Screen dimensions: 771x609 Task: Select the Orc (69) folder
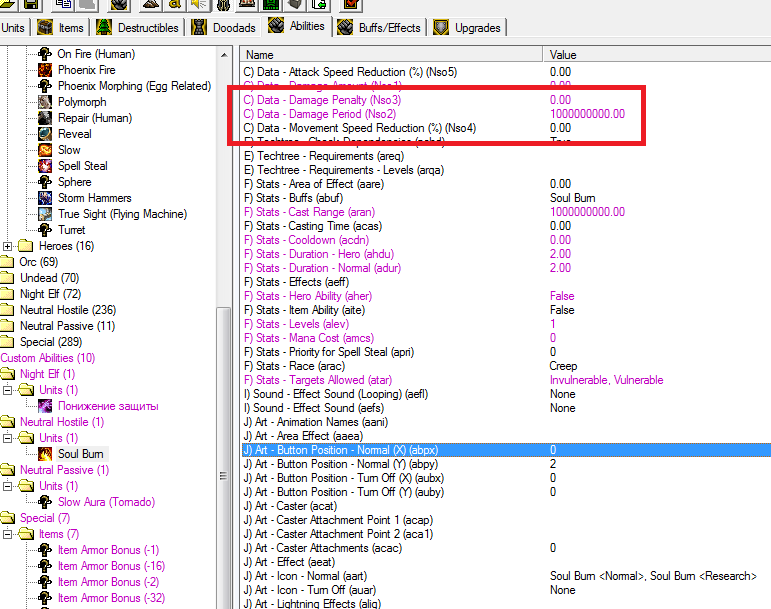pos(38,262)
